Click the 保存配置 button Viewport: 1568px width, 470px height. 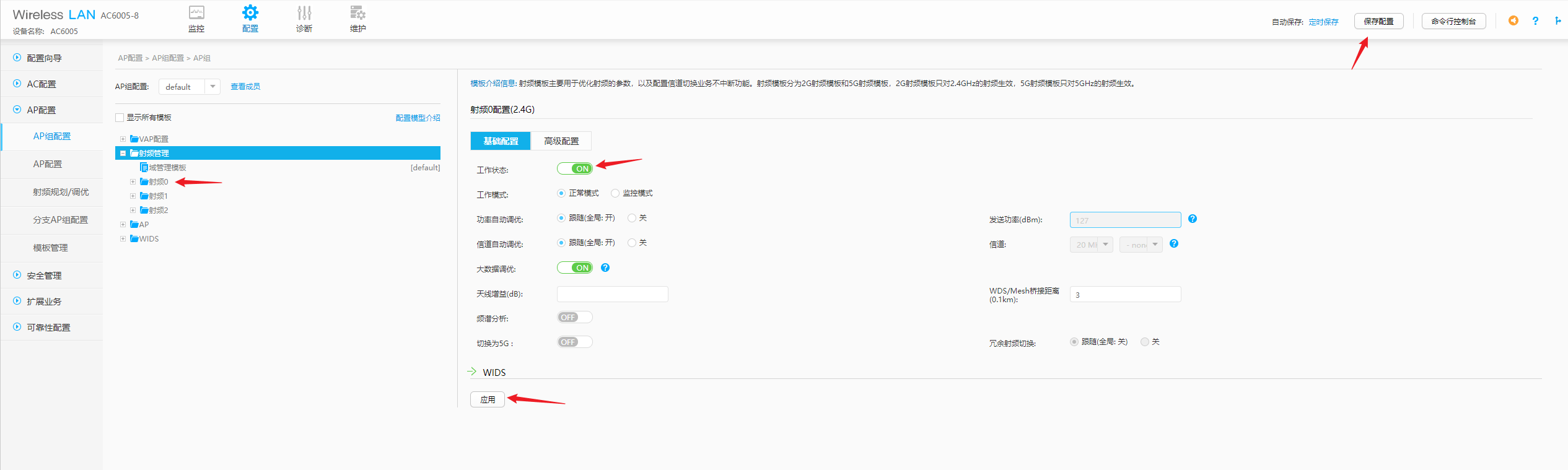tap(1378, 21)
